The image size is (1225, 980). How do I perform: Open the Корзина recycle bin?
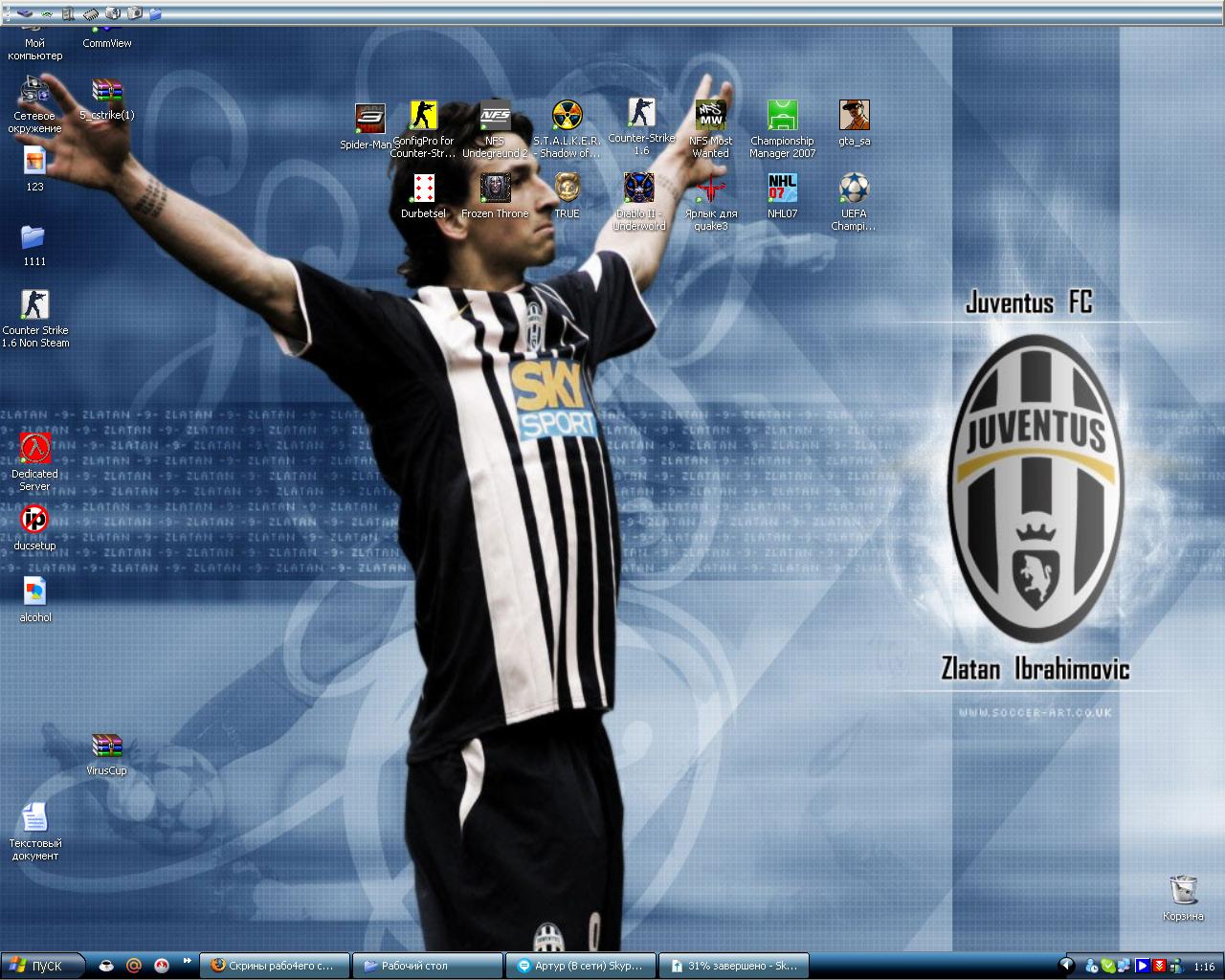point(1183,898)
